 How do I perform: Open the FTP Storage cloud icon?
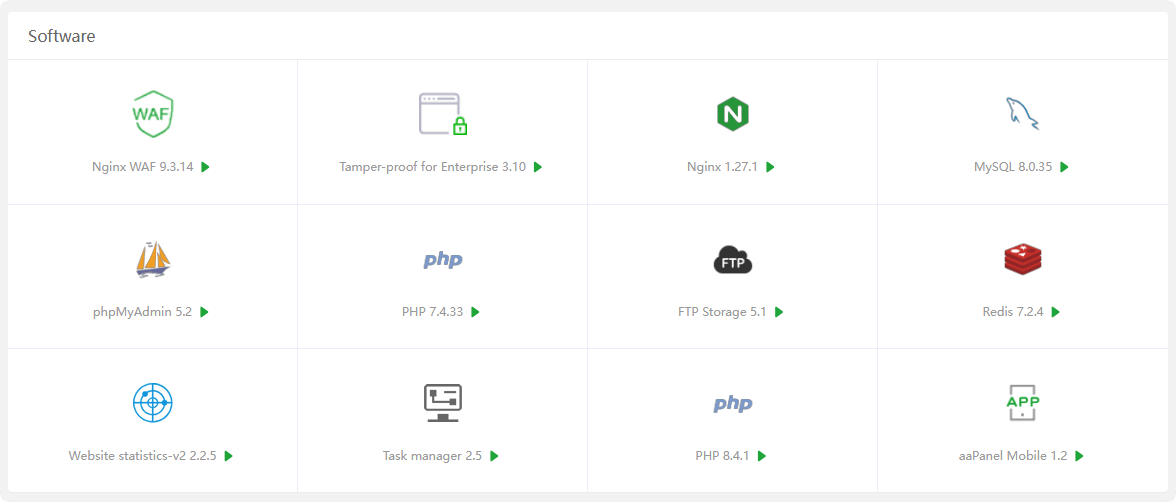(732, 260)
